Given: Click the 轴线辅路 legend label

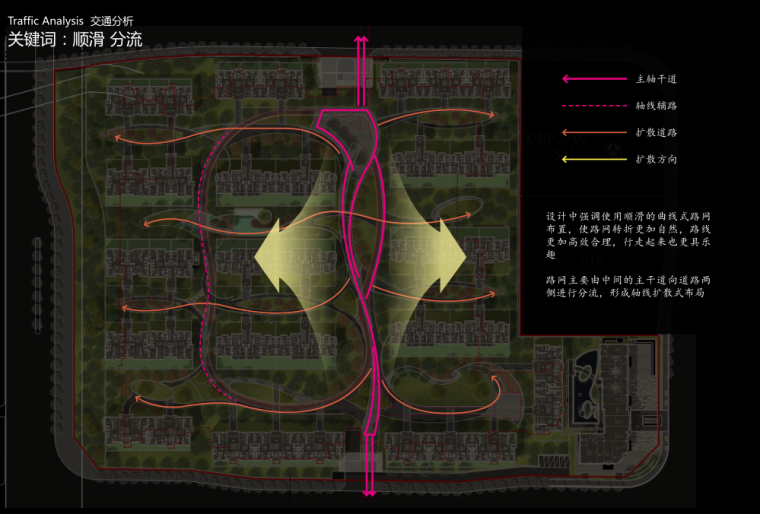Looking at the screenshot, I should 655,106.
